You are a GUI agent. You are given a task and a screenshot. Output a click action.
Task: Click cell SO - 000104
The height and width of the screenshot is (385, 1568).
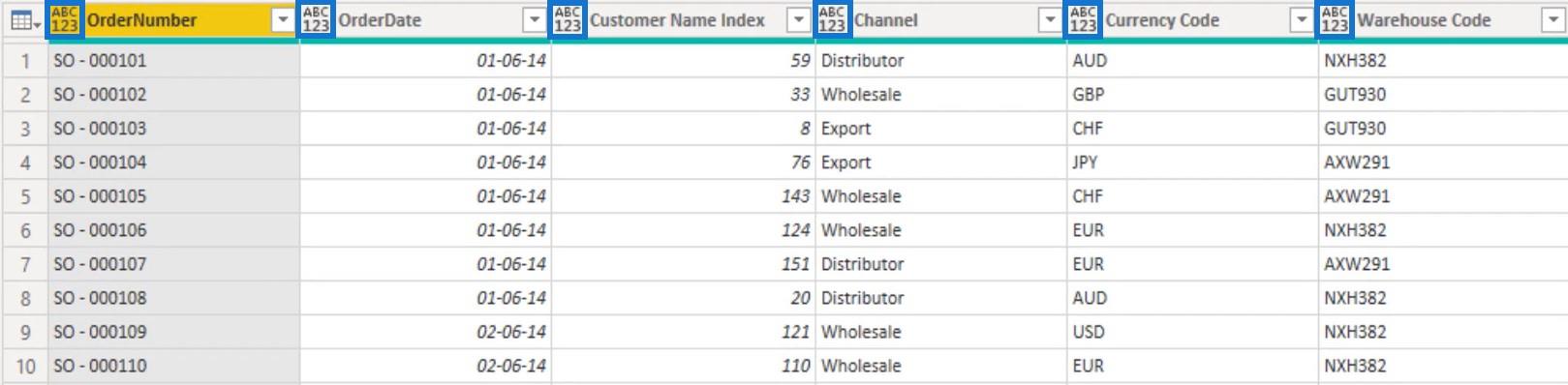pyautogui.click(x=174, y=162)
